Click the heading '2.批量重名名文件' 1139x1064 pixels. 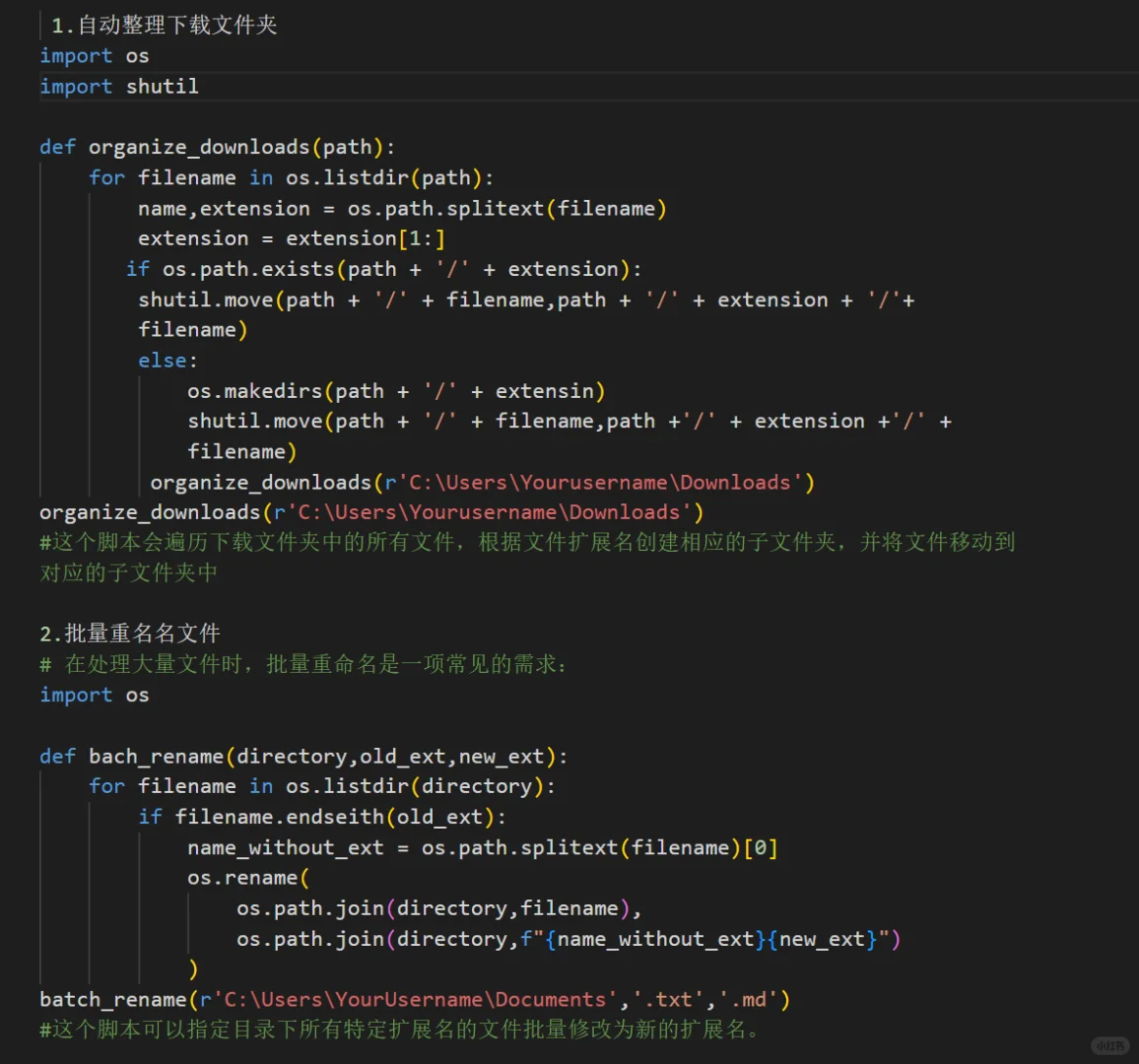pyautogui.click(x=130, y=633)
